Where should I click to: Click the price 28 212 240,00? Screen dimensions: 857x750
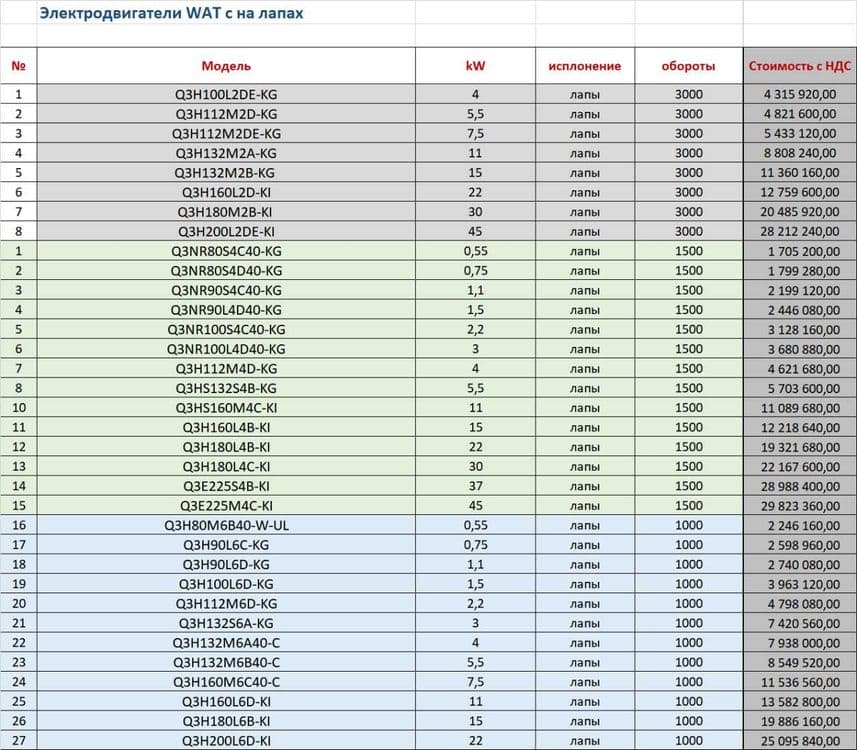pos(800,232)
